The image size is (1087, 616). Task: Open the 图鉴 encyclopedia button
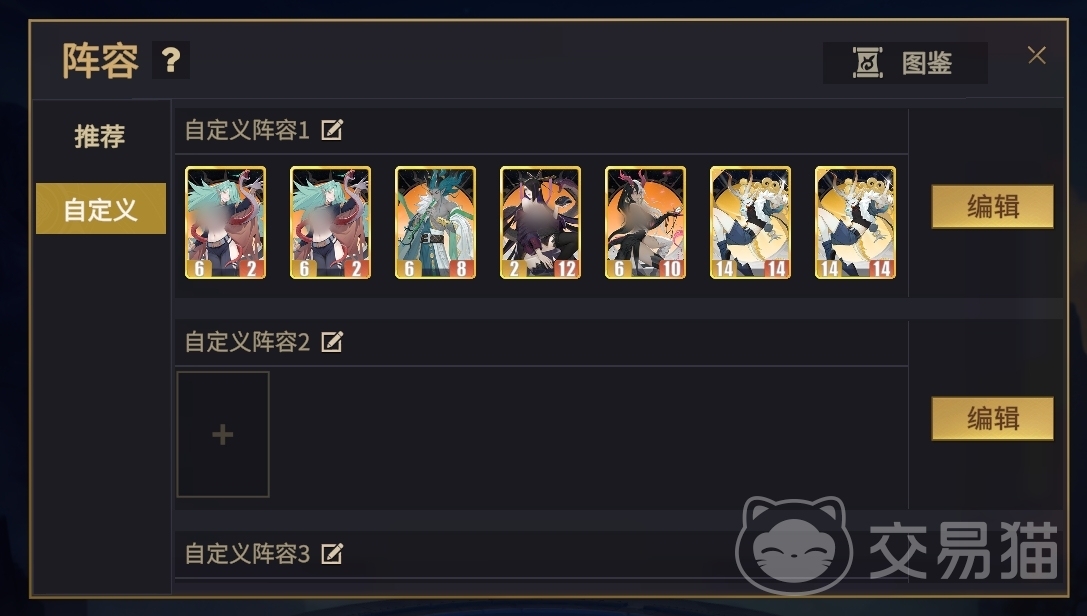[x=905, y=63]
